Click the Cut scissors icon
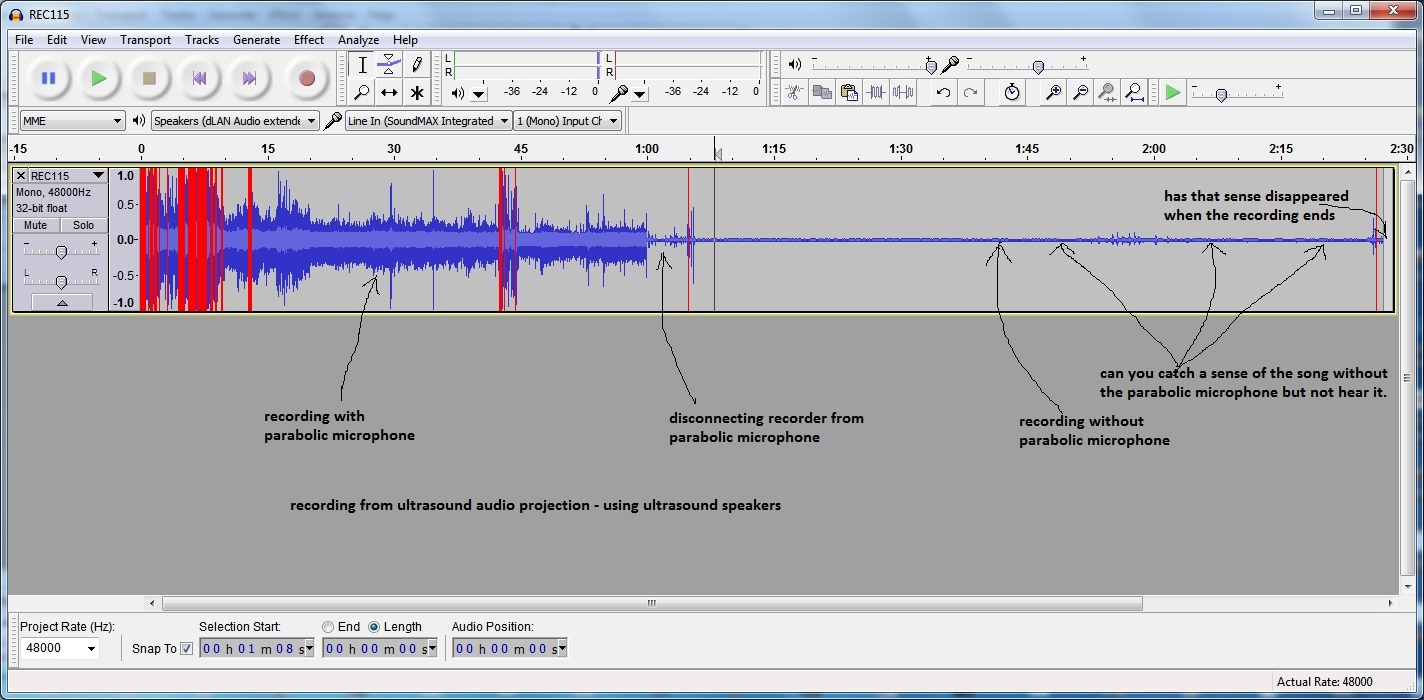 click(x=794, y=92)
